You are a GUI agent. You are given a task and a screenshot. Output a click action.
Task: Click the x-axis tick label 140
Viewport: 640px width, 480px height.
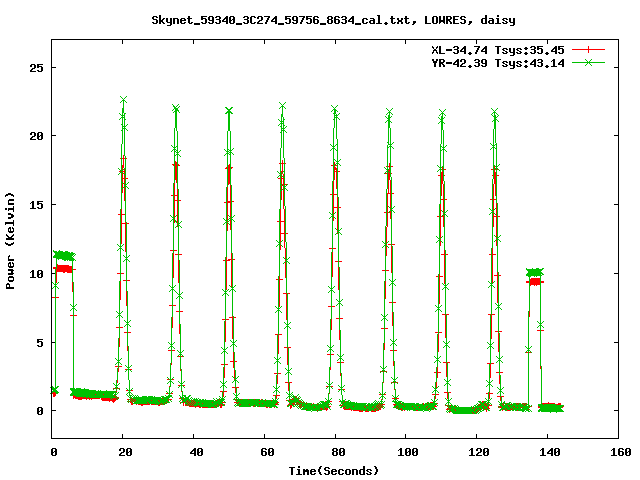(x=549, y=452)
